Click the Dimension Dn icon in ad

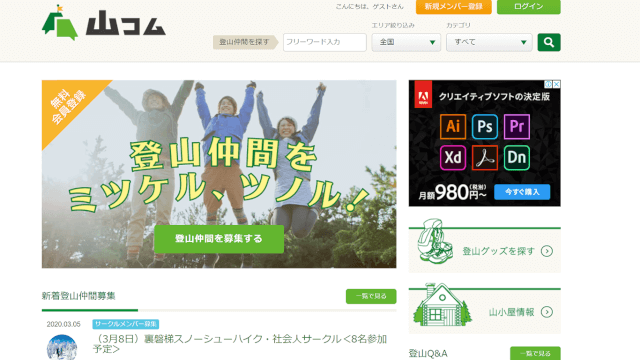(517, 158)
